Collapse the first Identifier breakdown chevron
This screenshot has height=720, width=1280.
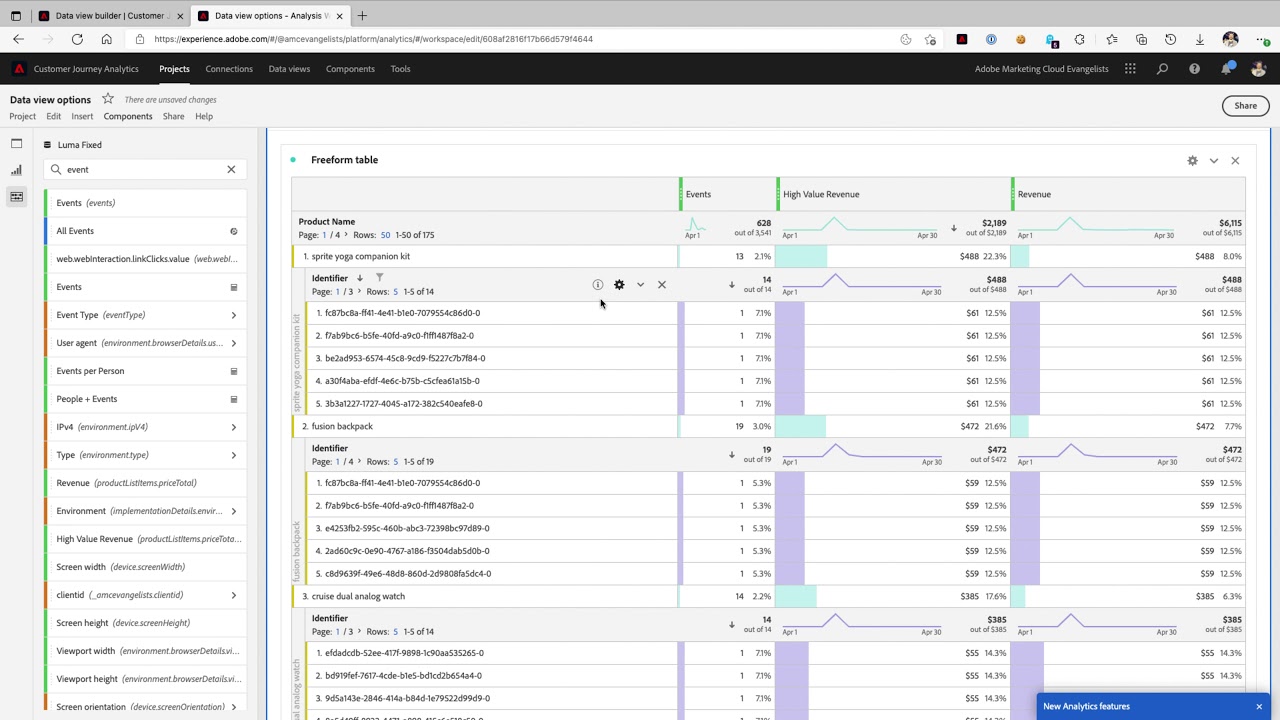tap(640, 285)
